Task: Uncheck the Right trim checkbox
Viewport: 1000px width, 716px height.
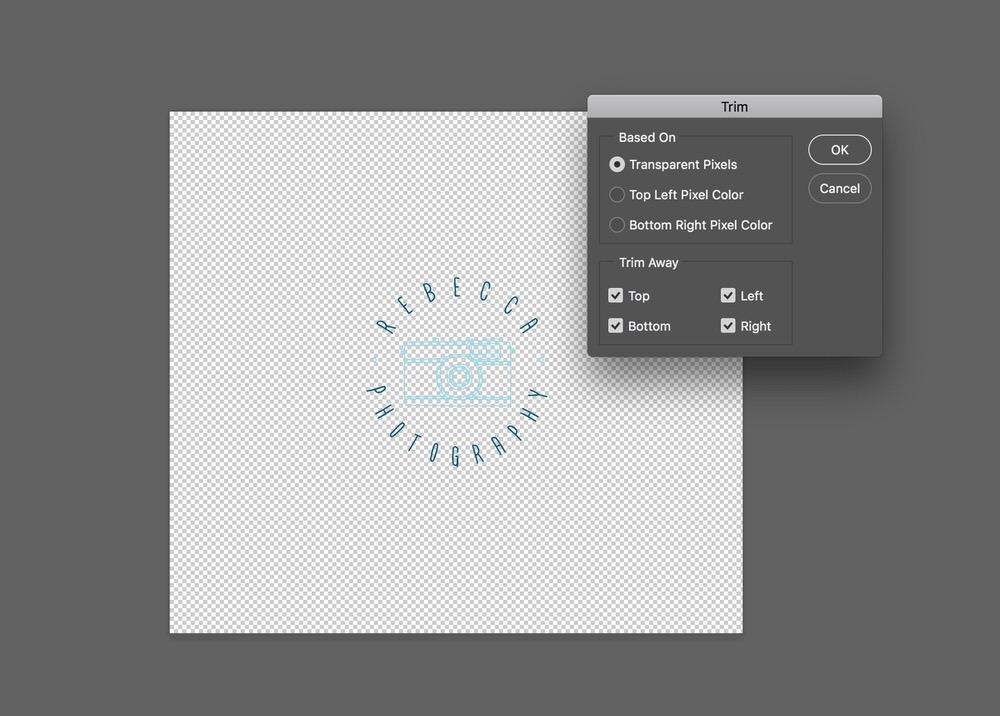Action: coord(728,326)
